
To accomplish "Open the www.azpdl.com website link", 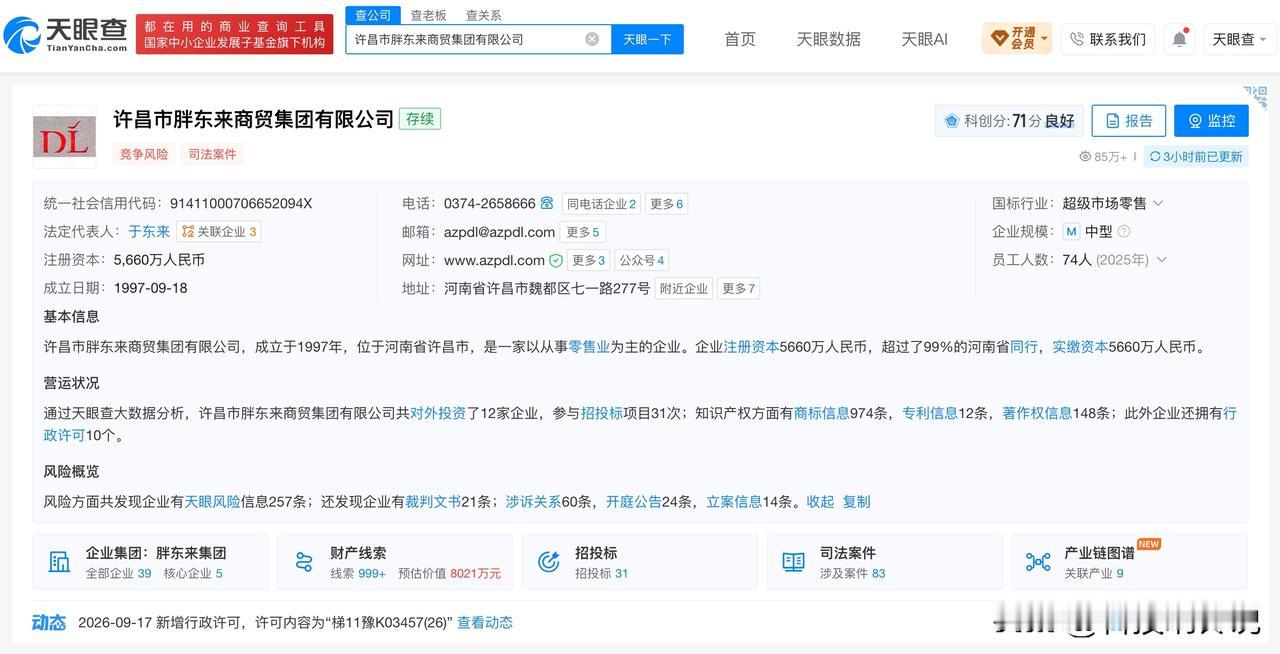I will click(x=494, y=260).
